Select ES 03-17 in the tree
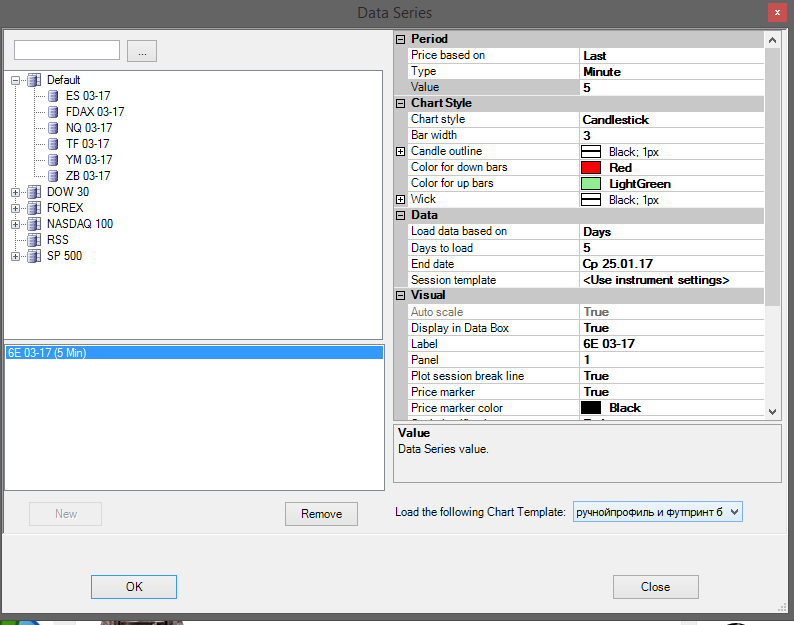Image resolution: width=794 pixels, height=625 pixels. click(x=88, y=96)
